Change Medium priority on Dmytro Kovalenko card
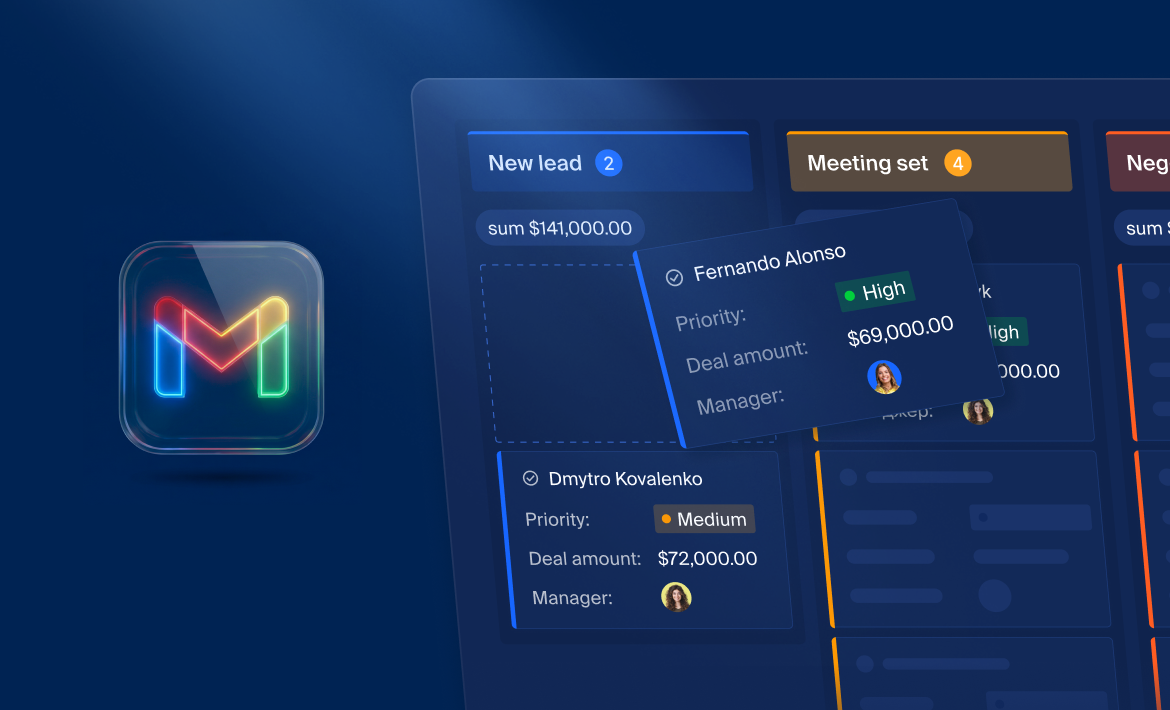Image resolution: width=1170 pixels, height=710 pixels. tap(704, 519)
